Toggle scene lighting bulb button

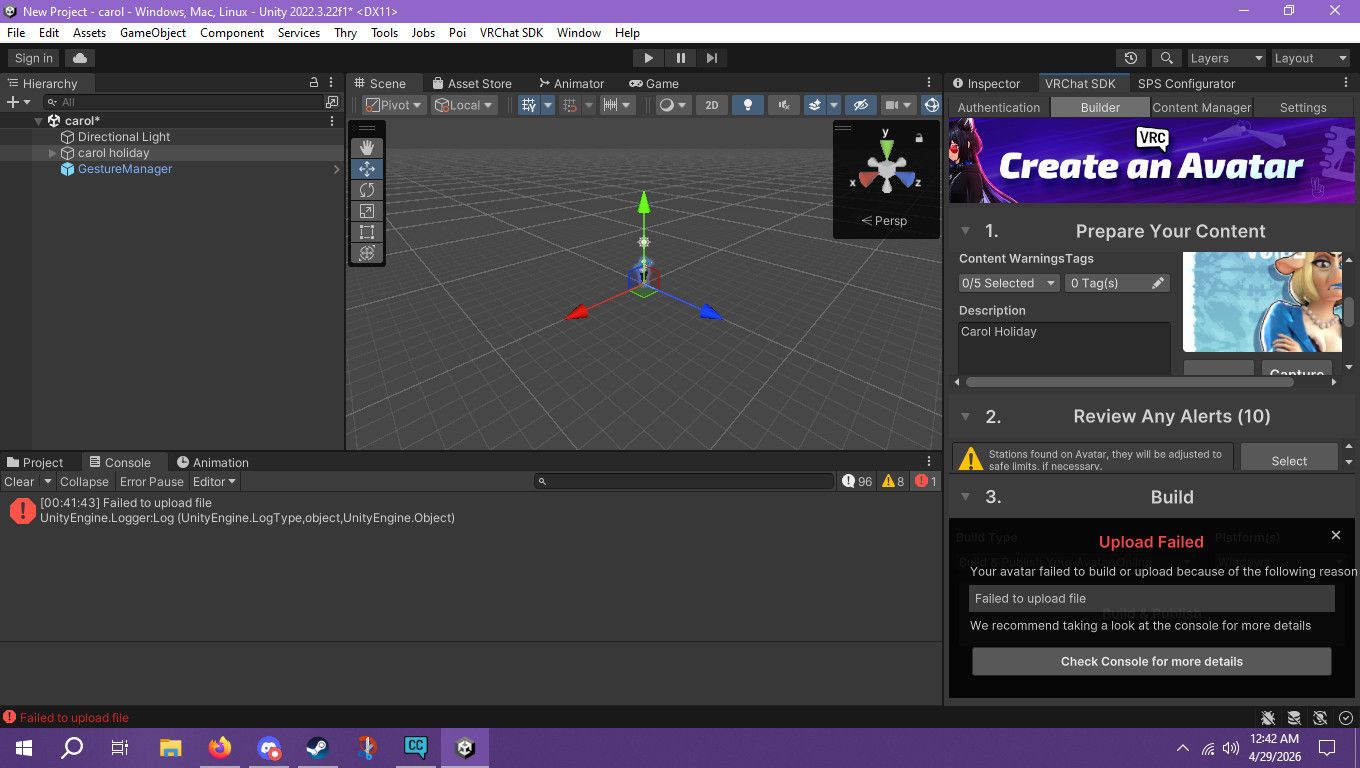[x=747, y=105]
